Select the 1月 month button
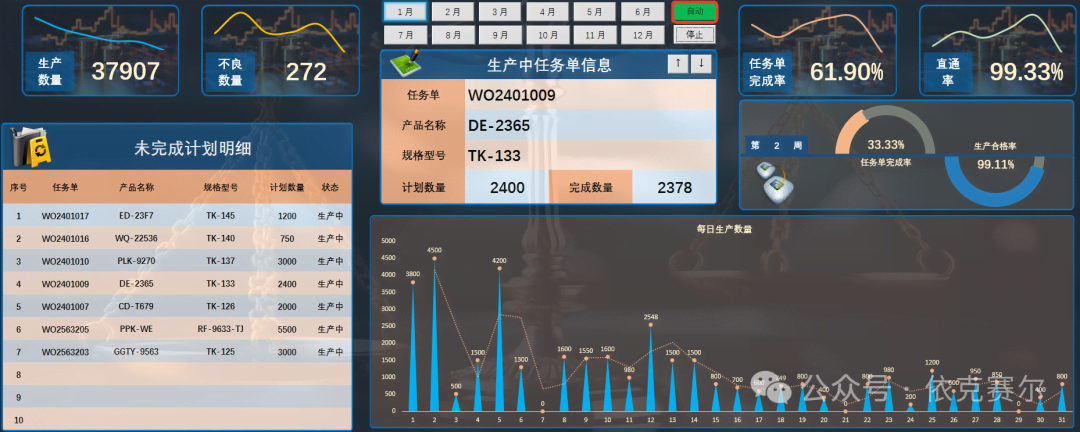Image resolution: width=1080 pixels, height=432 pixels. (x=405, y=12)
